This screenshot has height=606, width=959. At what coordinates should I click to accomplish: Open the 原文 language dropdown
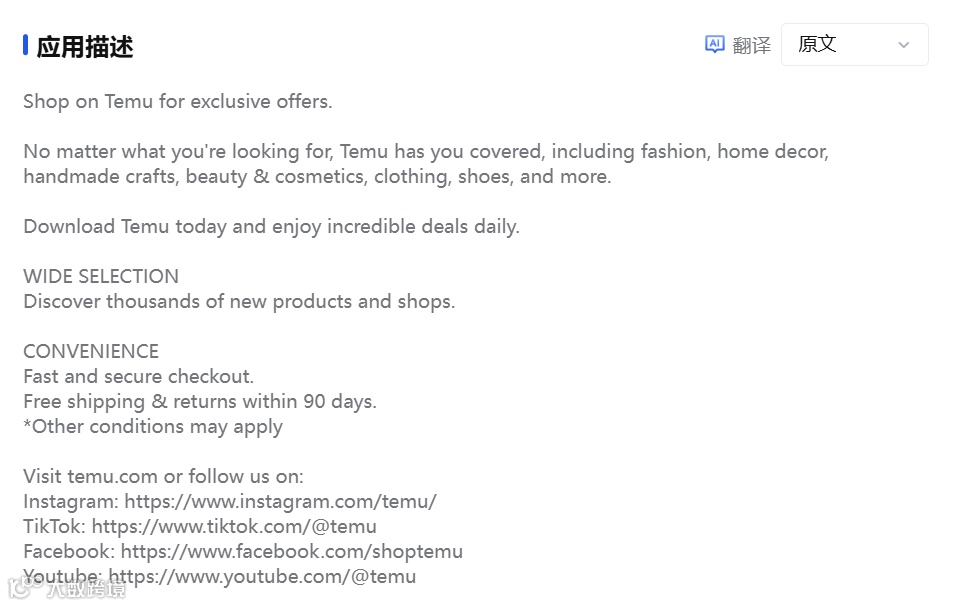[x=854, y=45]
